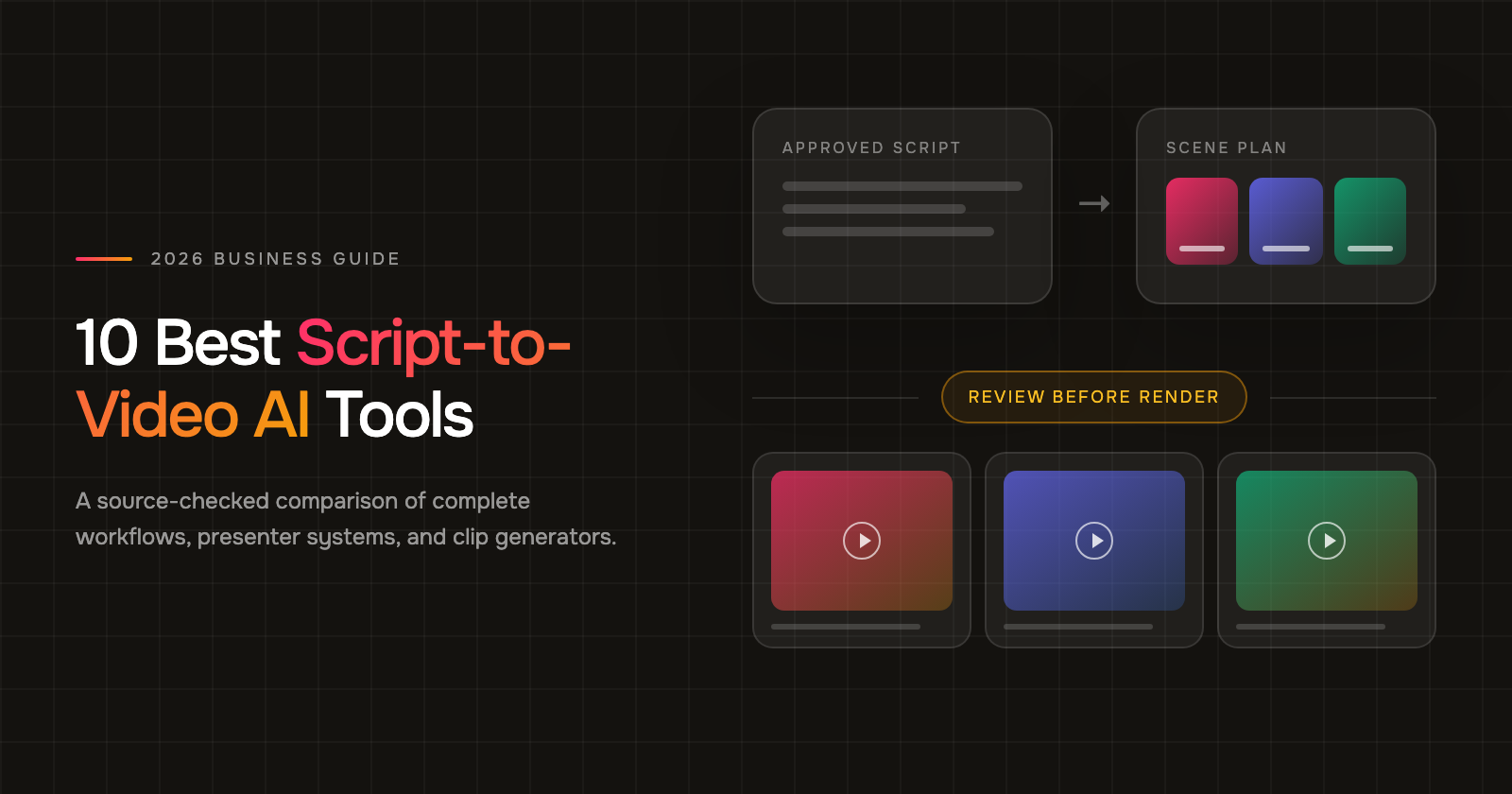Select the green scene plan swatch
The image size is (1512, 794).
point(1370,221)
